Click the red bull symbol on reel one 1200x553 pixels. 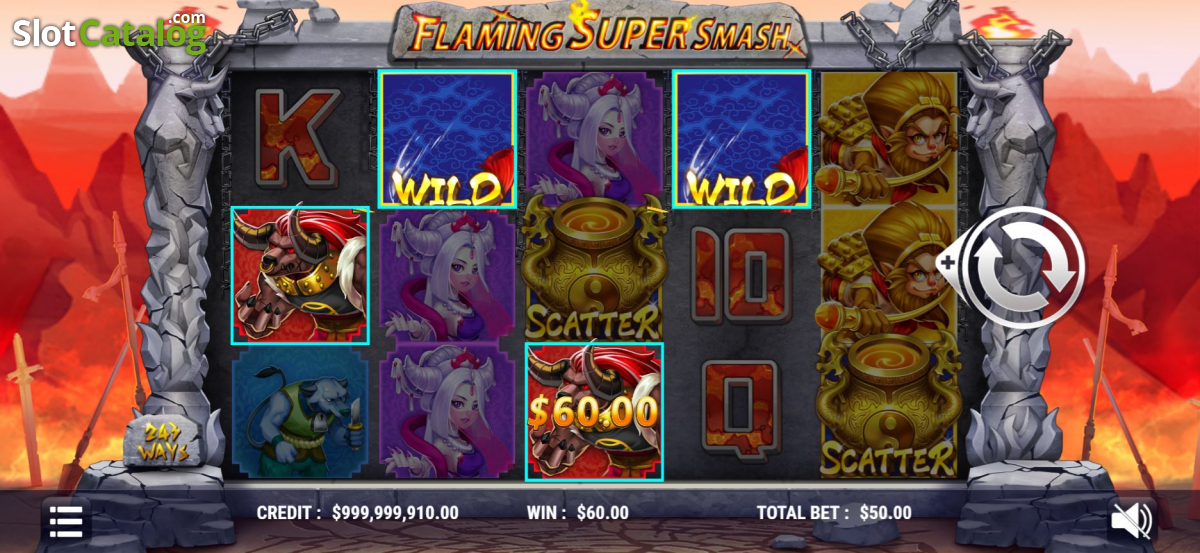click(300, 276)
